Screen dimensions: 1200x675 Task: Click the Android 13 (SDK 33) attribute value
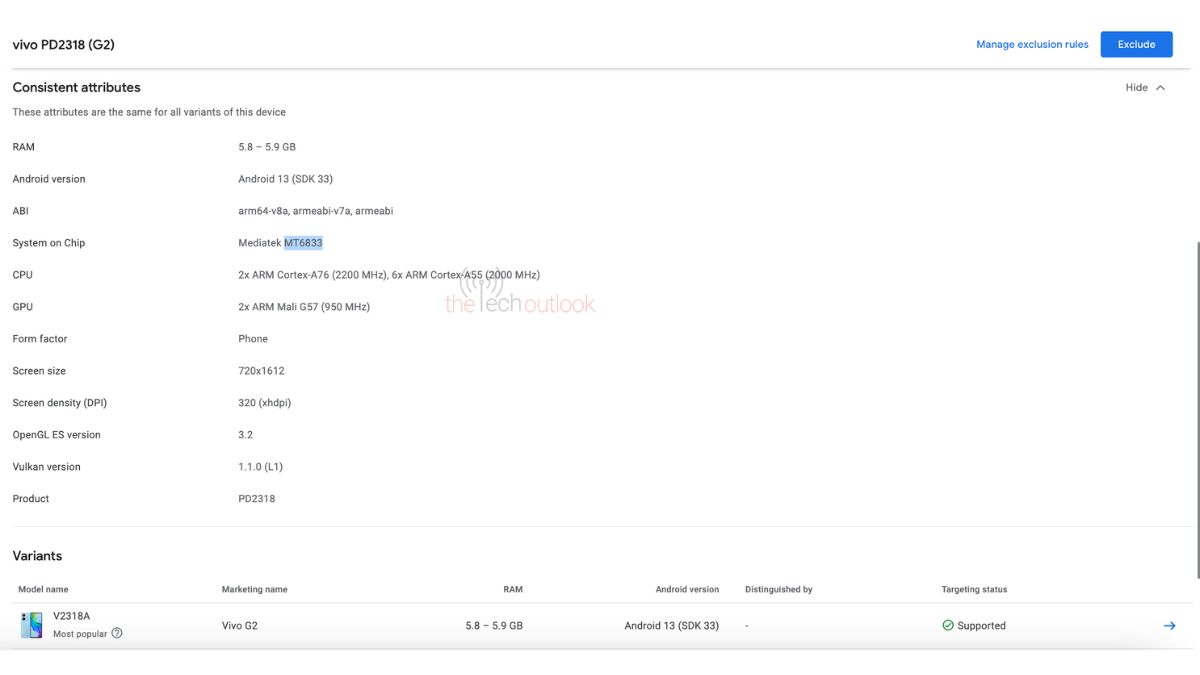point(285,179)
